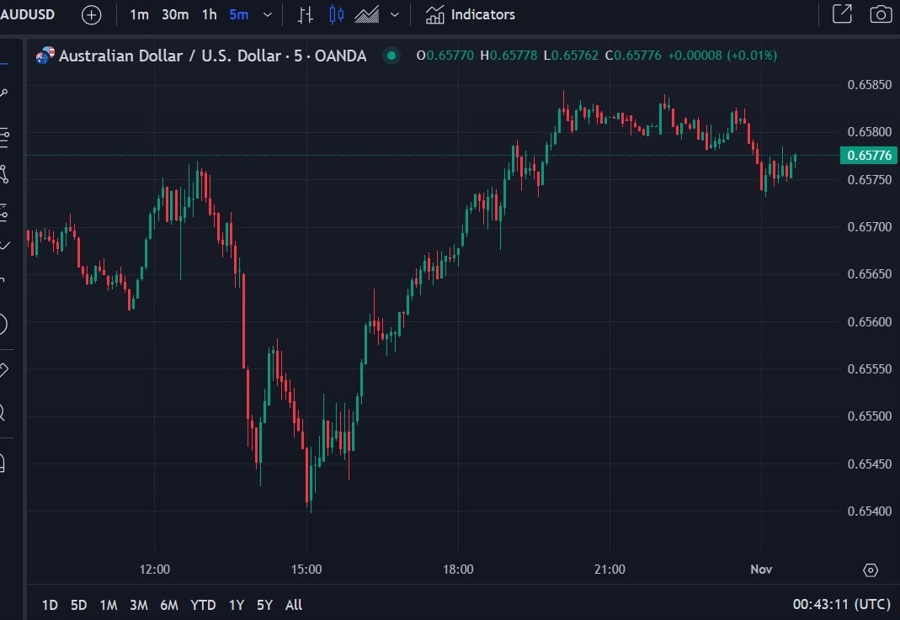The width and height of the screenshot is (900, 620).
Task: Click the 12:00 time axis label
Action: (154, 569)
